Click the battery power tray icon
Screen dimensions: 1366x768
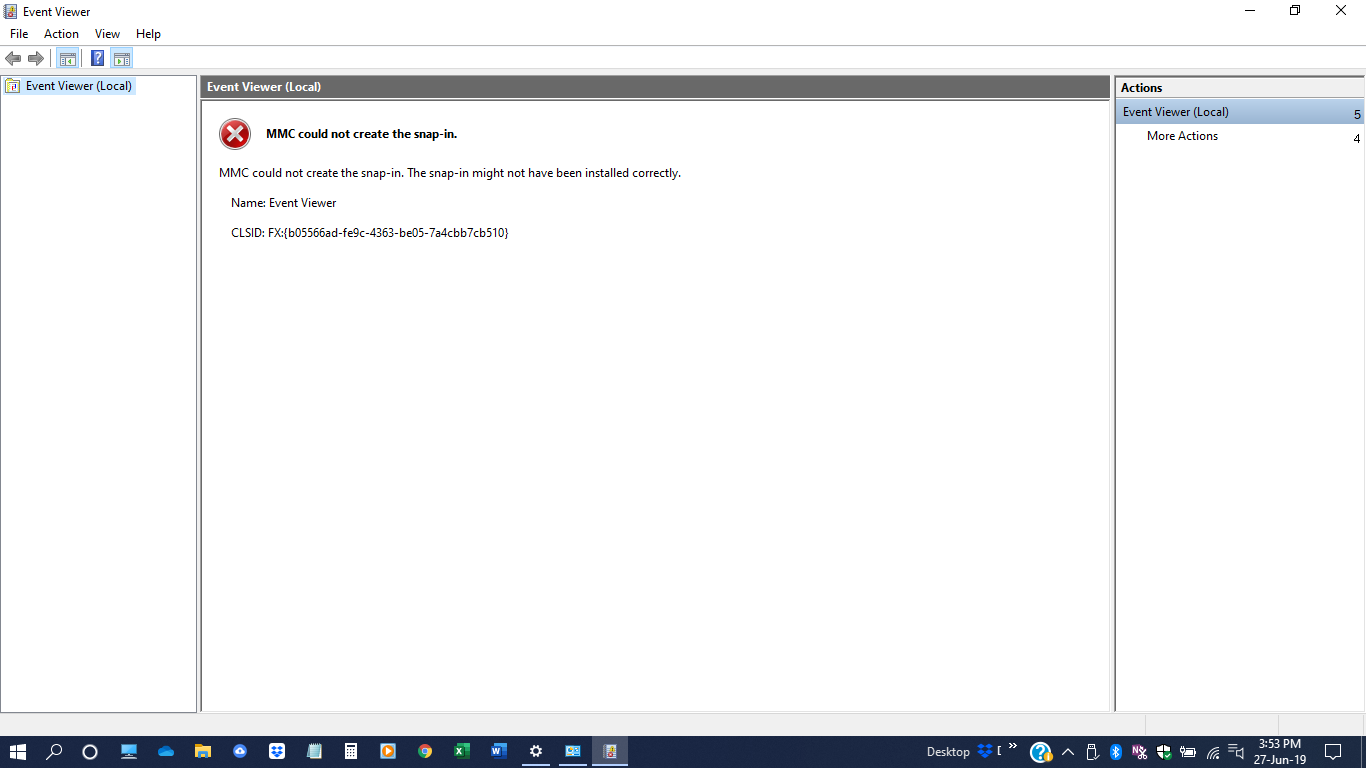[1188, 752]
